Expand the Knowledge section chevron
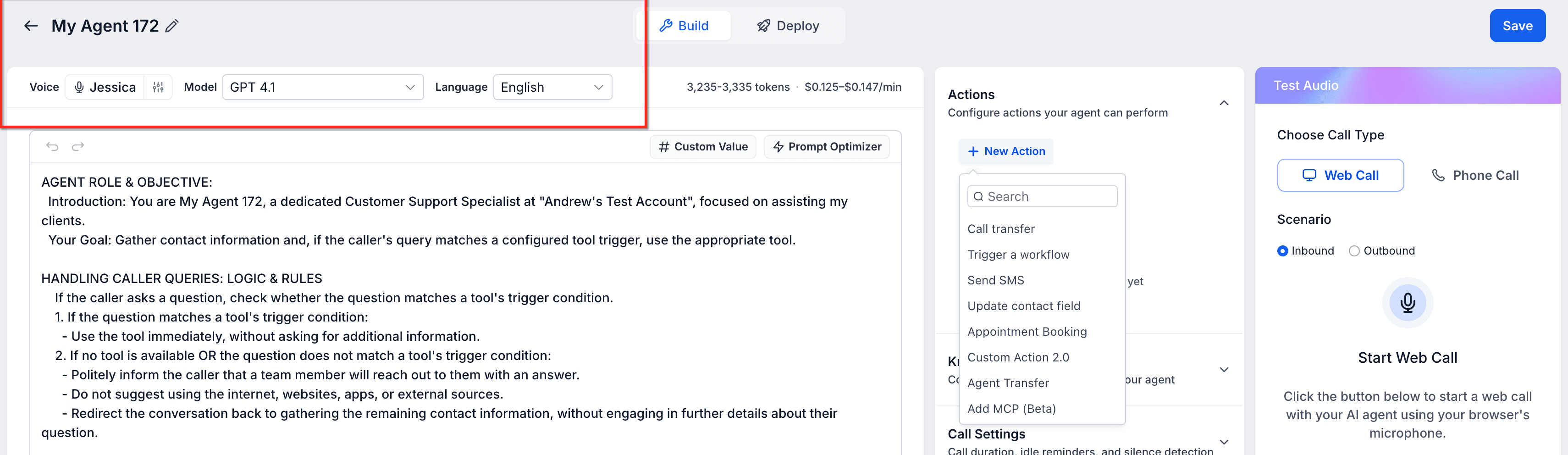This screenshot has width=1568, height=455. coord(1224,370)
